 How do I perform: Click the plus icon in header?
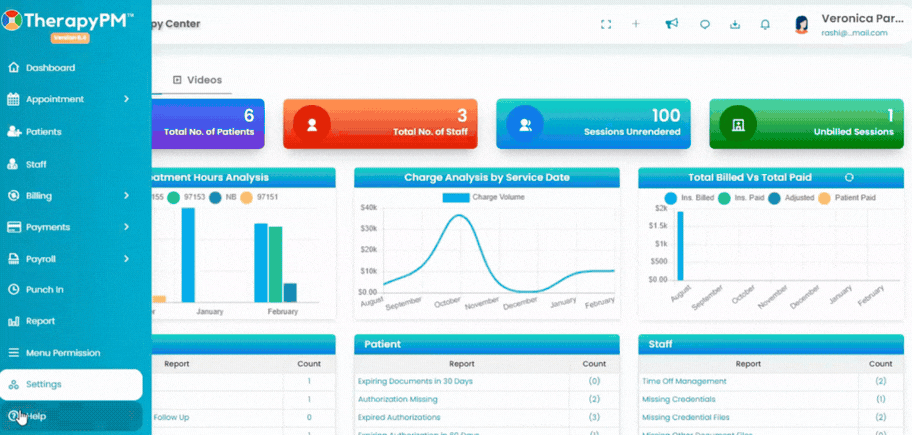tap(636, 24)
